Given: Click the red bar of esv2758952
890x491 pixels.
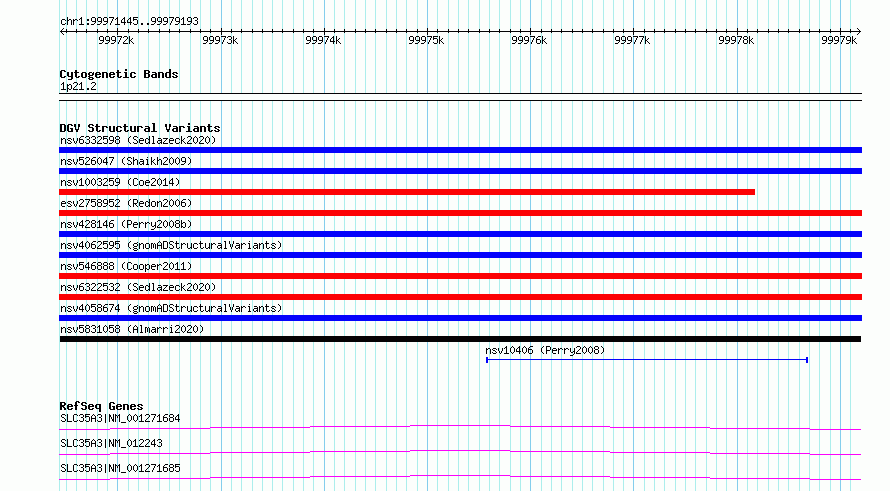Looking at the screenshot, I should [x=460, y=213].
